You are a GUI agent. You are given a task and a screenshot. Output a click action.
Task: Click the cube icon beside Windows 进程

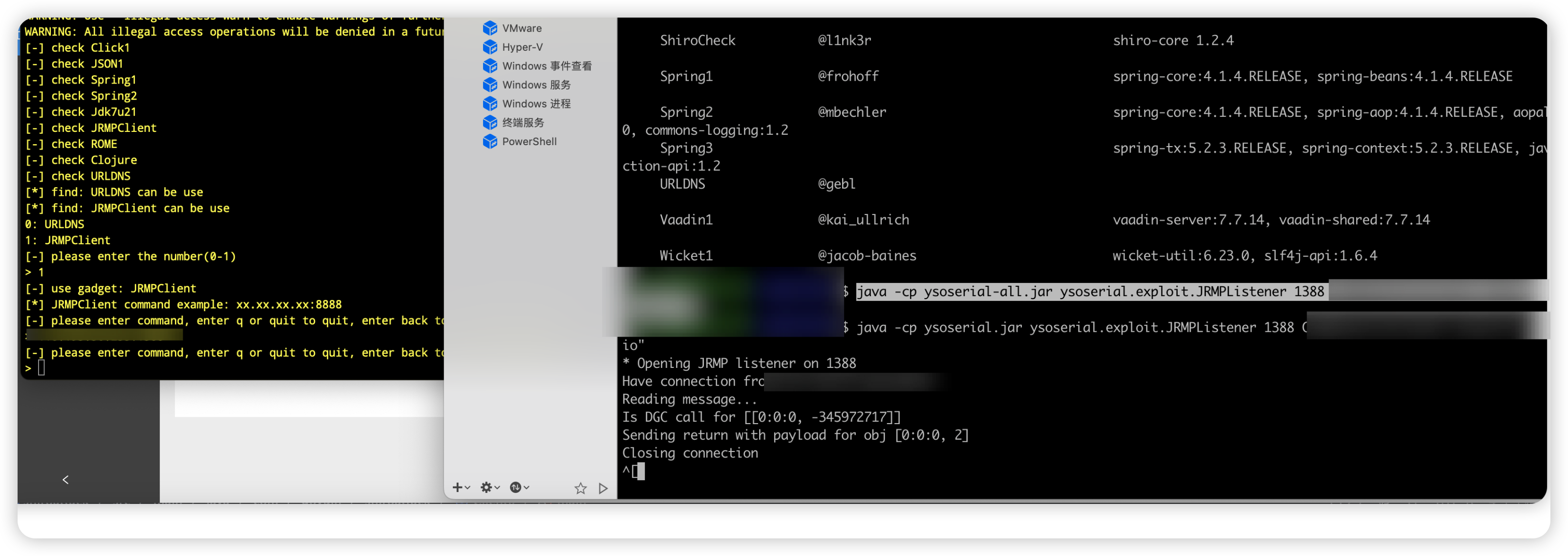coord(489,104)
